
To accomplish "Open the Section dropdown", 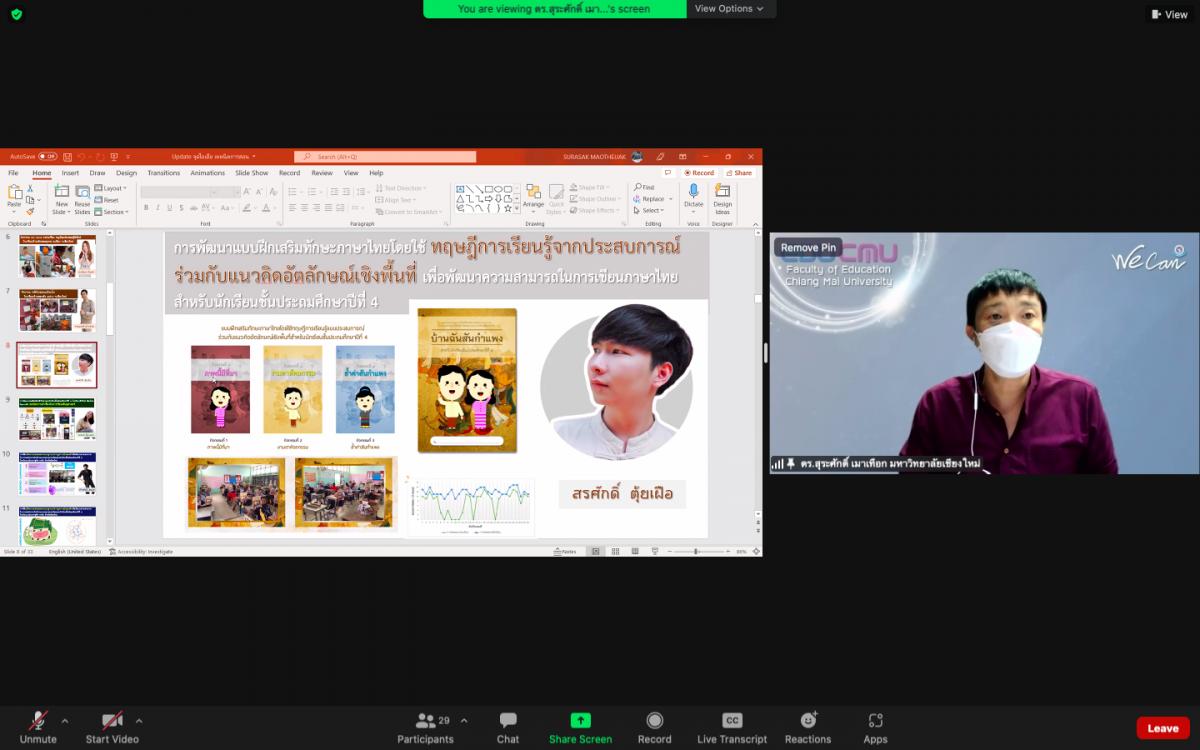I will pos(111,212).
